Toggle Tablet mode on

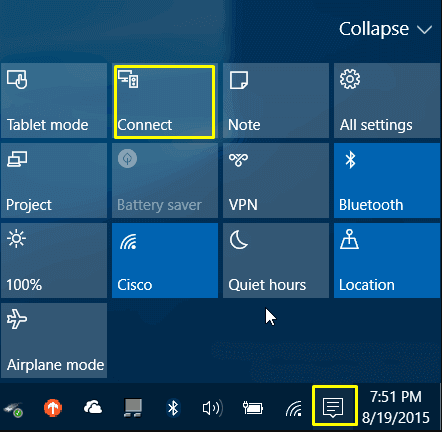tap(54, 101)
